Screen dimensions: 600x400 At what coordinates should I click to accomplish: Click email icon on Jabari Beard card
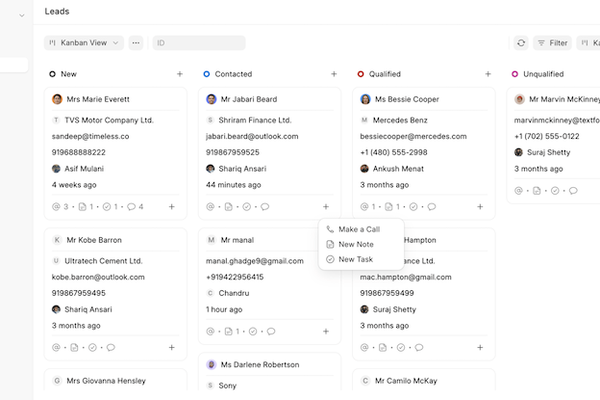point(210,207)
